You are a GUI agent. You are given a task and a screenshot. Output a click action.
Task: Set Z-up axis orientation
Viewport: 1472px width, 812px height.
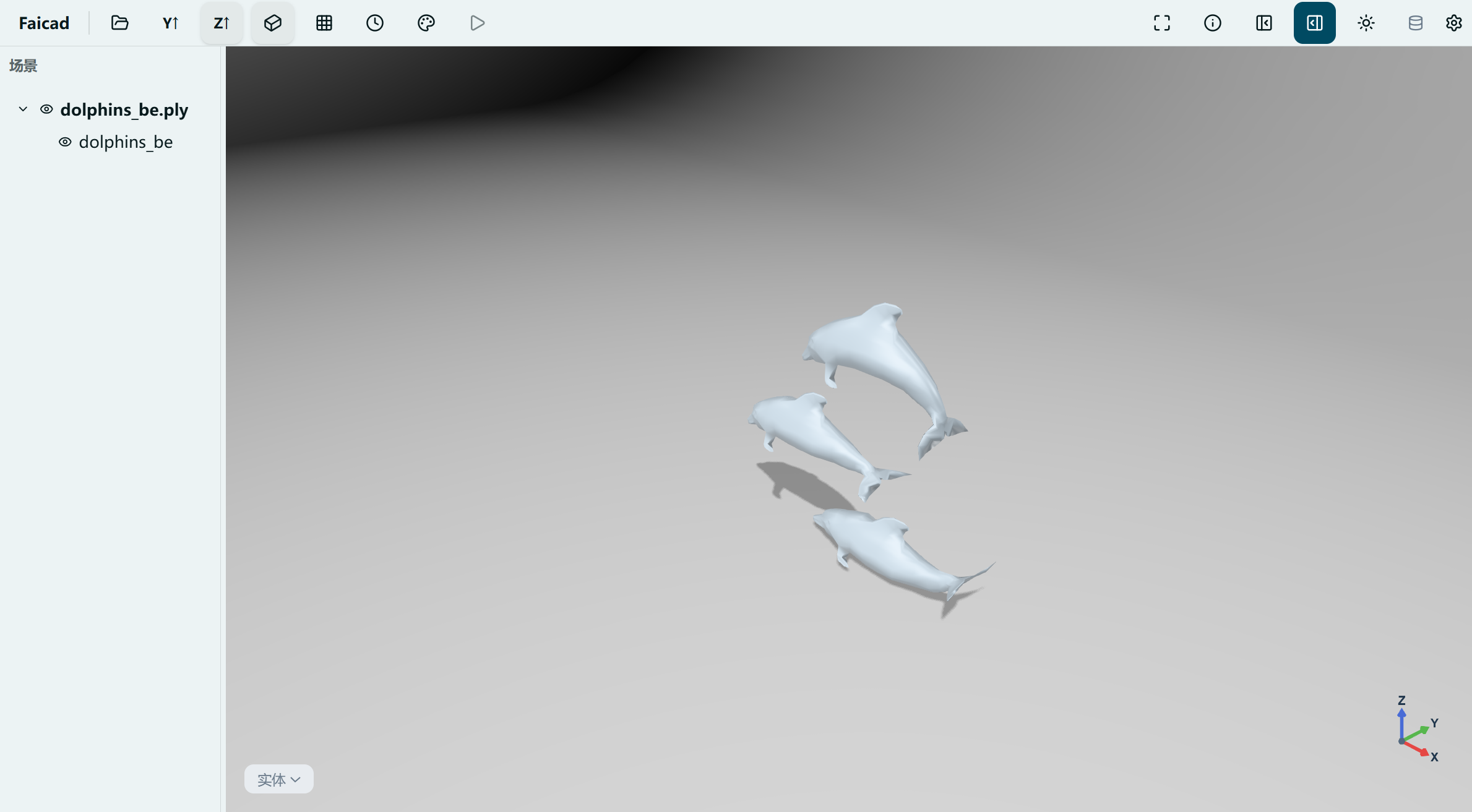click(222, 23)
